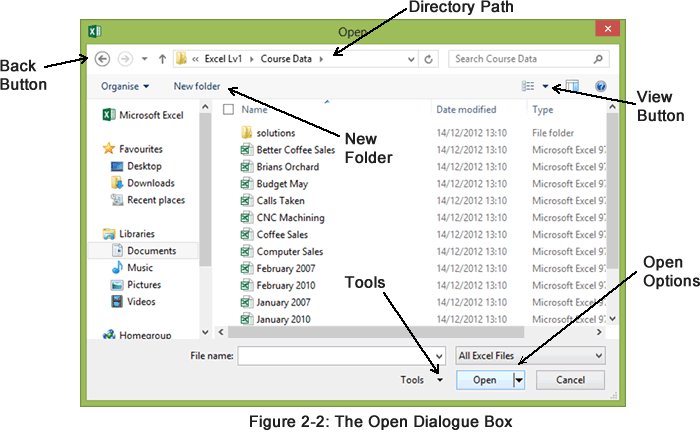
Task: Sort by the Date modified column header
Action: coord(466,109)
